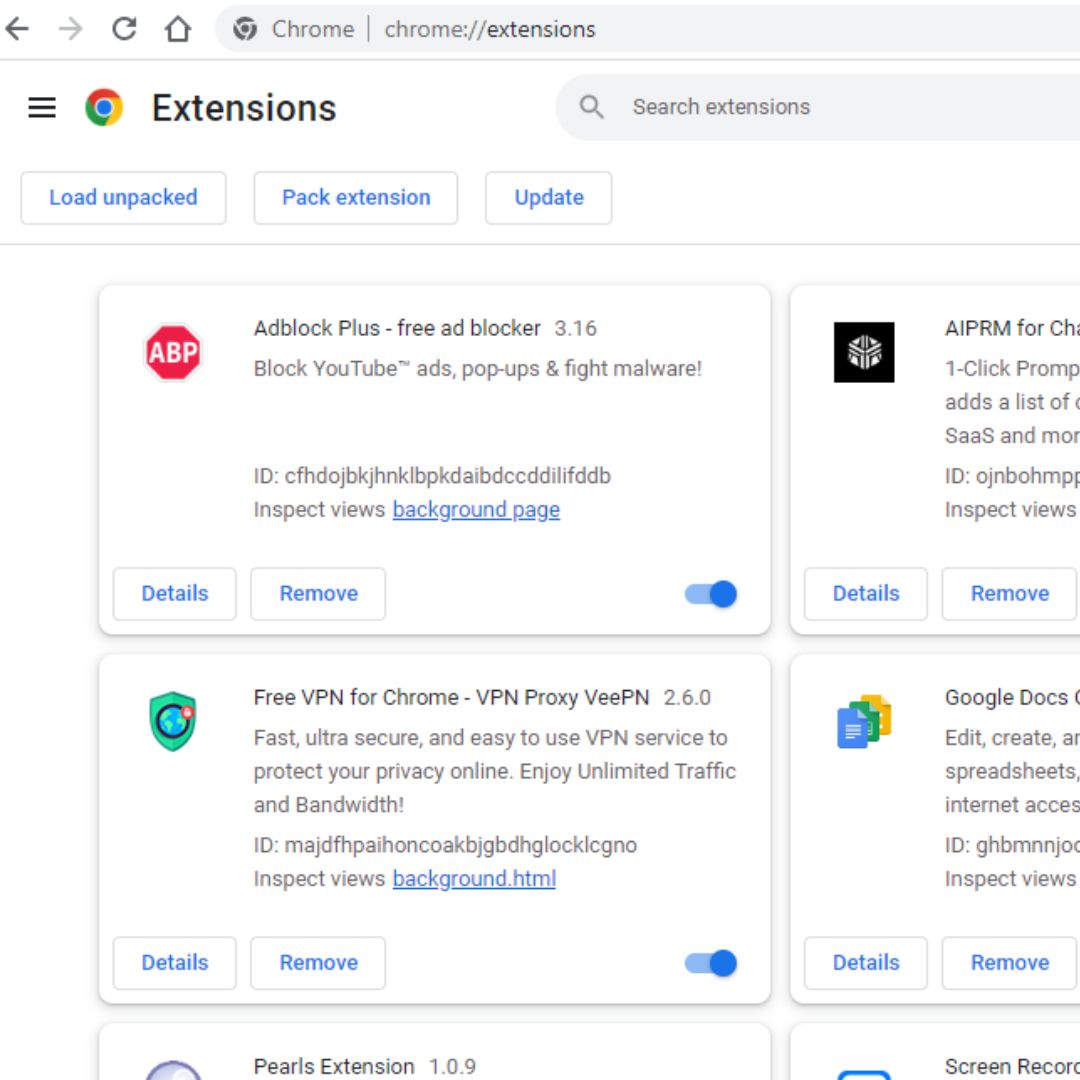Click the VeePN shield icon
The image size is (1080, 1080).
coord(173,721)
